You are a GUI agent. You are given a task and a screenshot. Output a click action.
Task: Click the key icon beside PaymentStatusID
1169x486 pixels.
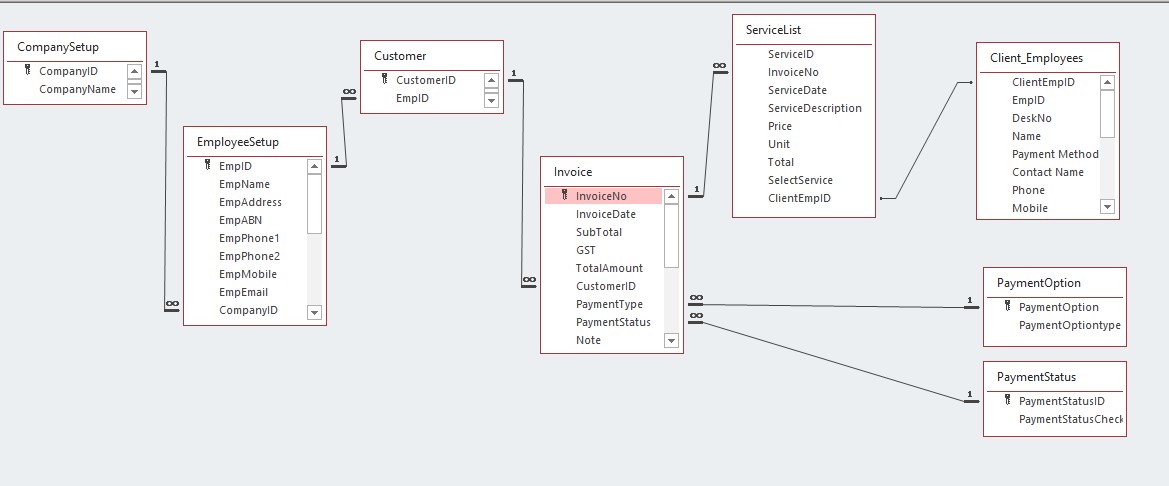tap(1008, 400)
